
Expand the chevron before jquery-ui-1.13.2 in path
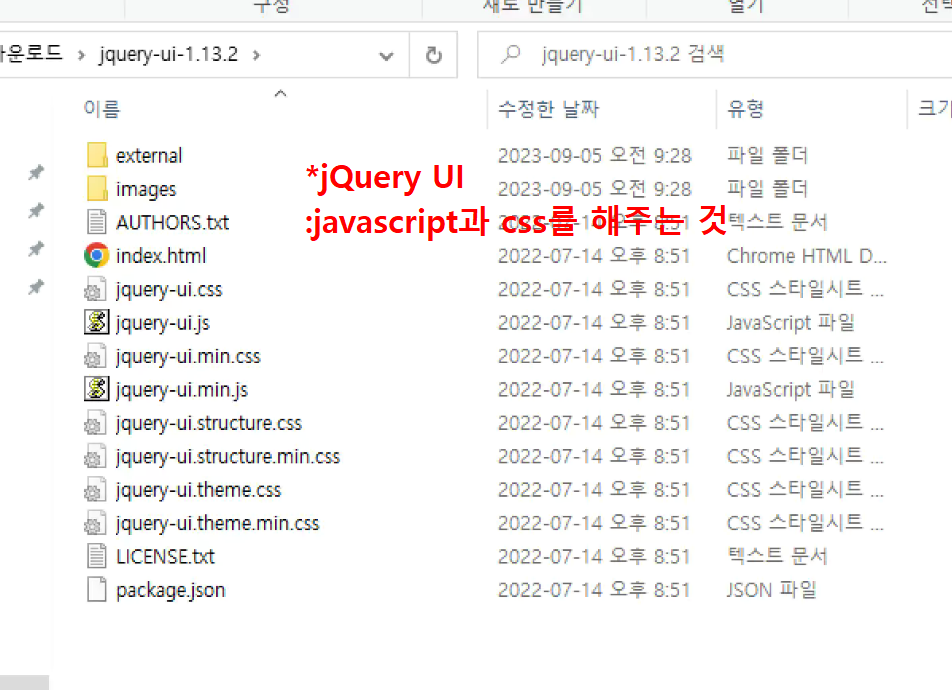[x=81, y=55]
